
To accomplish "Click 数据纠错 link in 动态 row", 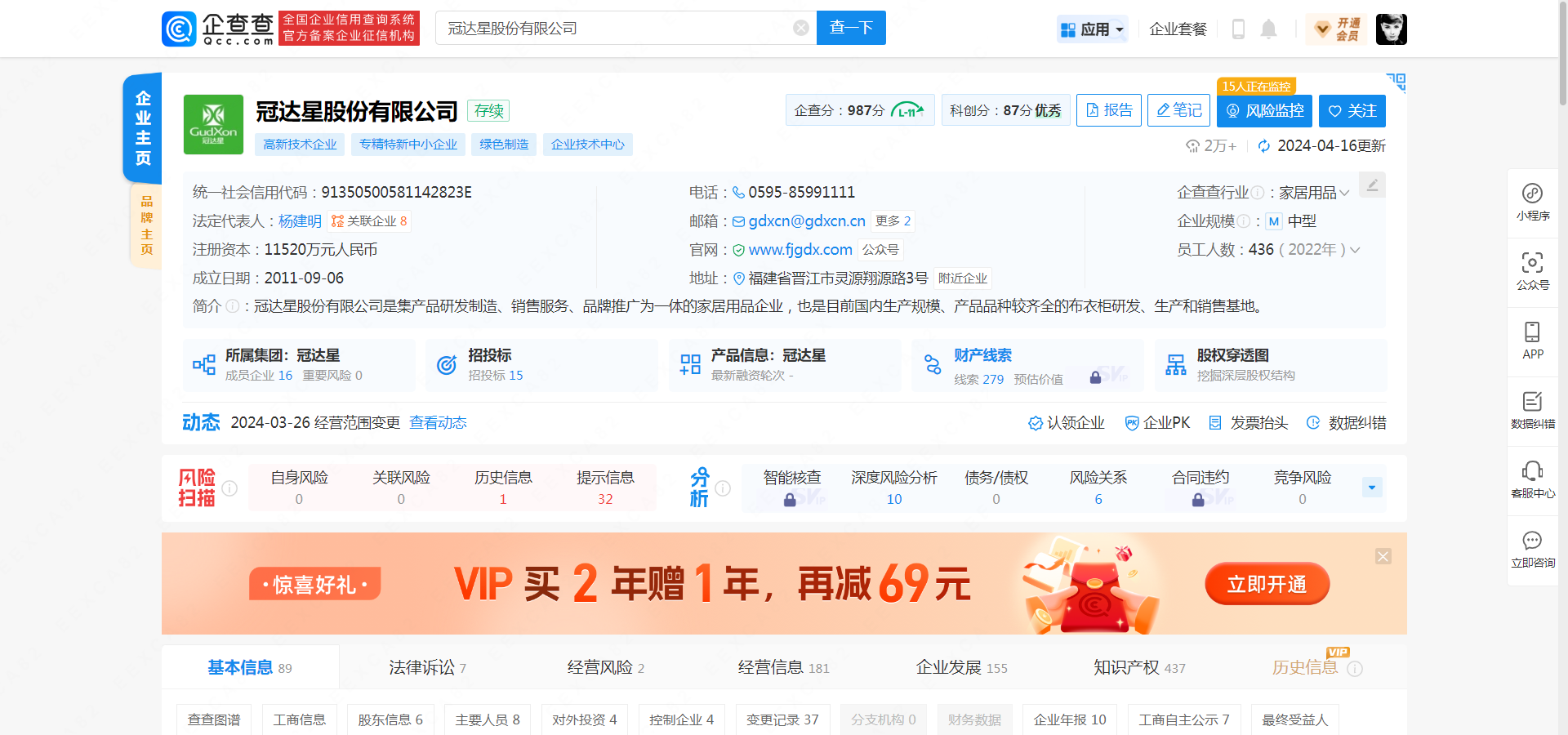I will (1347, 423).
